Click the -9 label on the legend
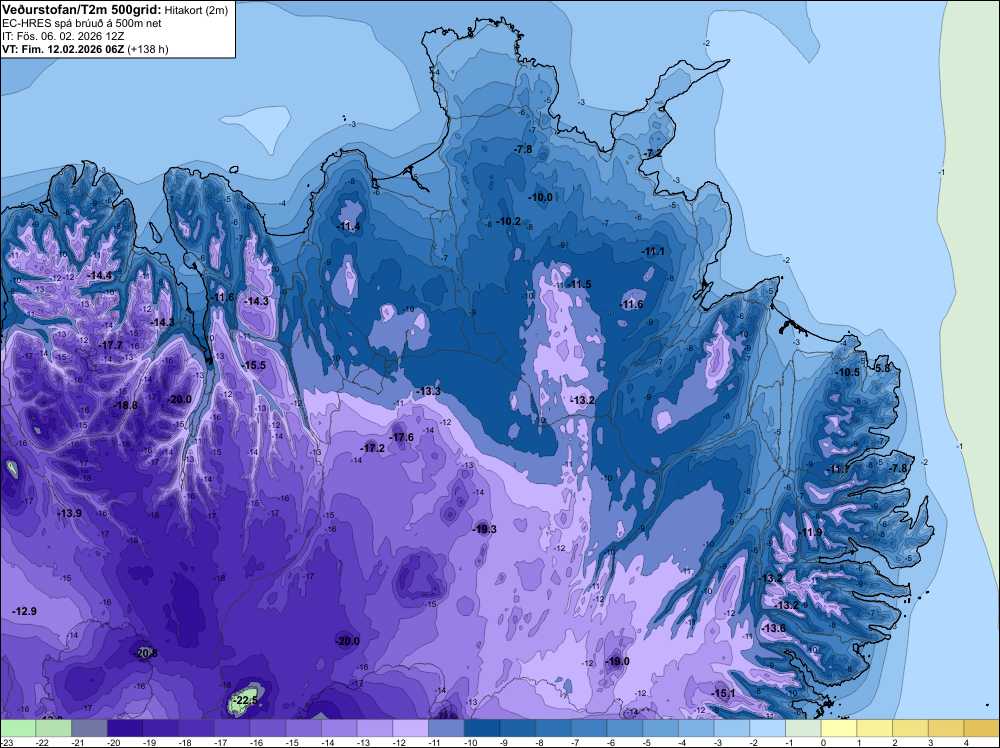This screenshot has width=1000, height=748. click(x=505, y=742)
